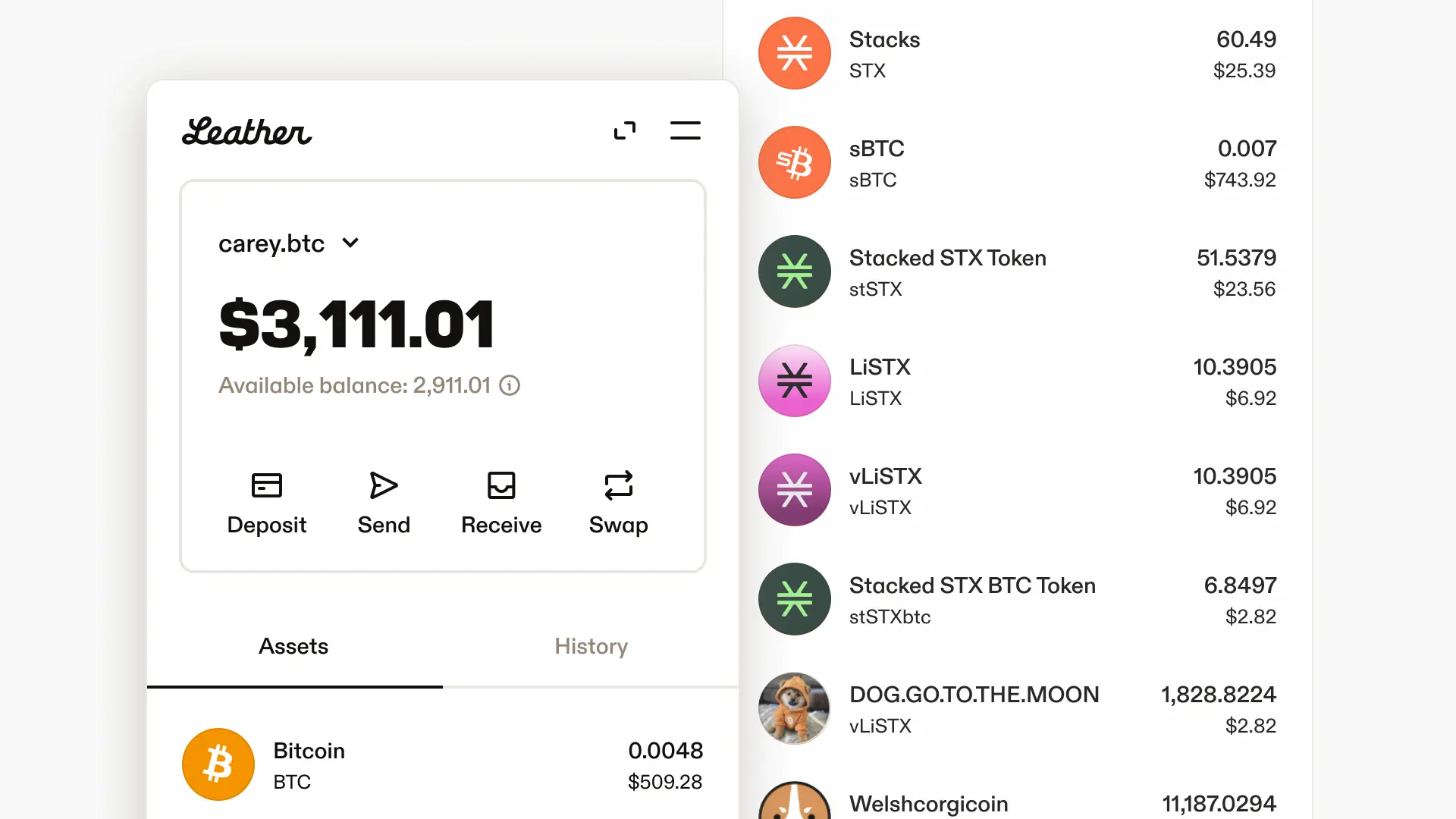Select the vLiSTX purple token icon
This screenshot has width=1456, height=819.
pos(794,490)
